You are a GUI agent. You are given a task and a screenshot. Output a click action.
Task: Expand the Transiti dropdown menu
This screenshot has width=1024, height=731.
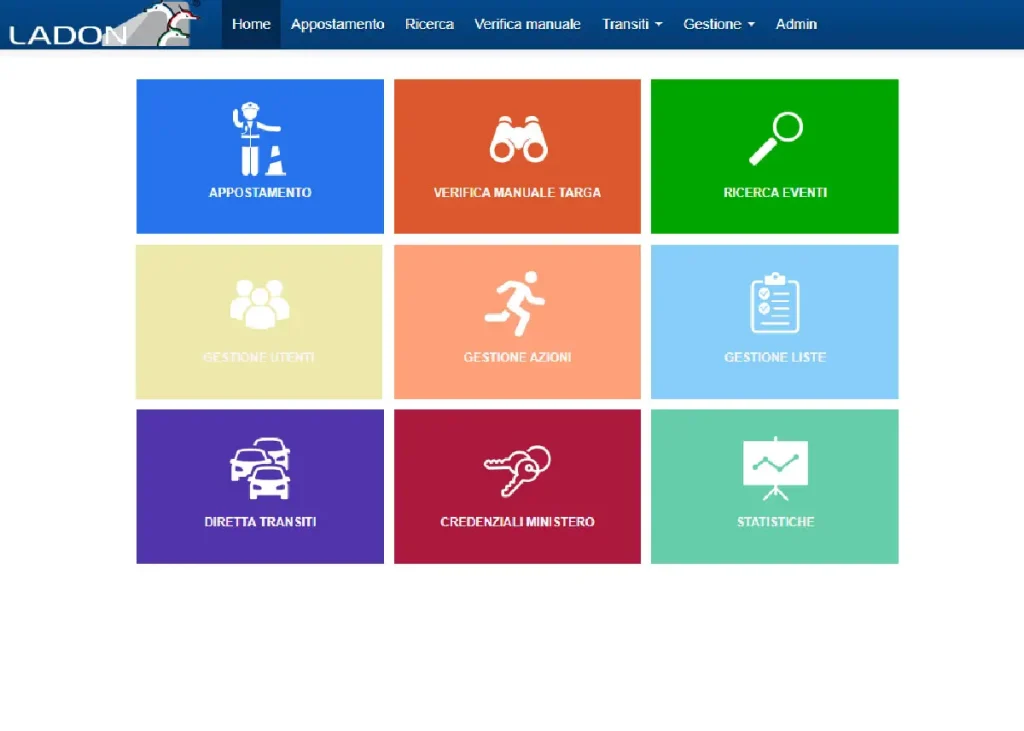point(632,24)
